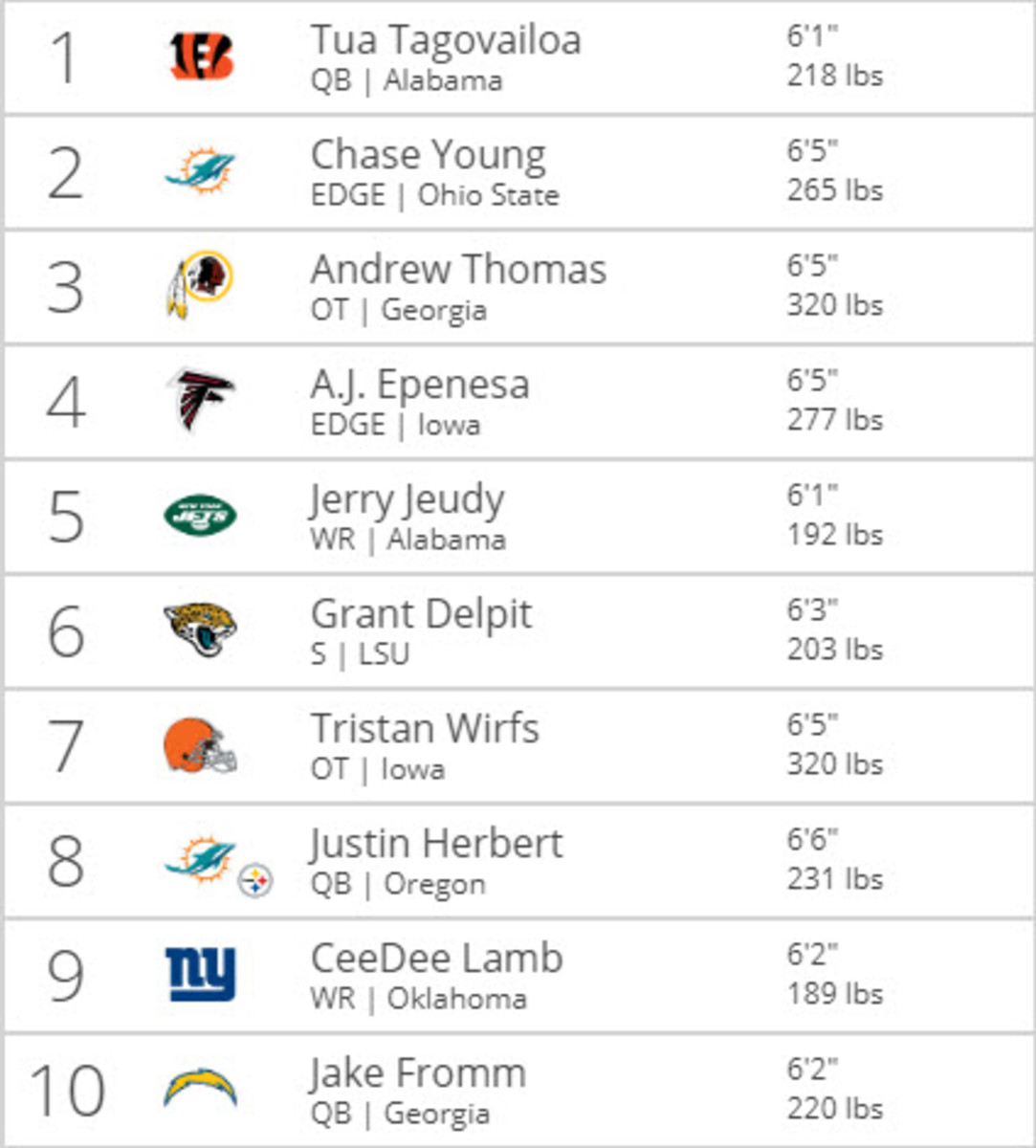Click the Cincinnati Bengals logo
Viewport: 1036px width, 1148px height.
pyautogui.click(x=201, y=57)
